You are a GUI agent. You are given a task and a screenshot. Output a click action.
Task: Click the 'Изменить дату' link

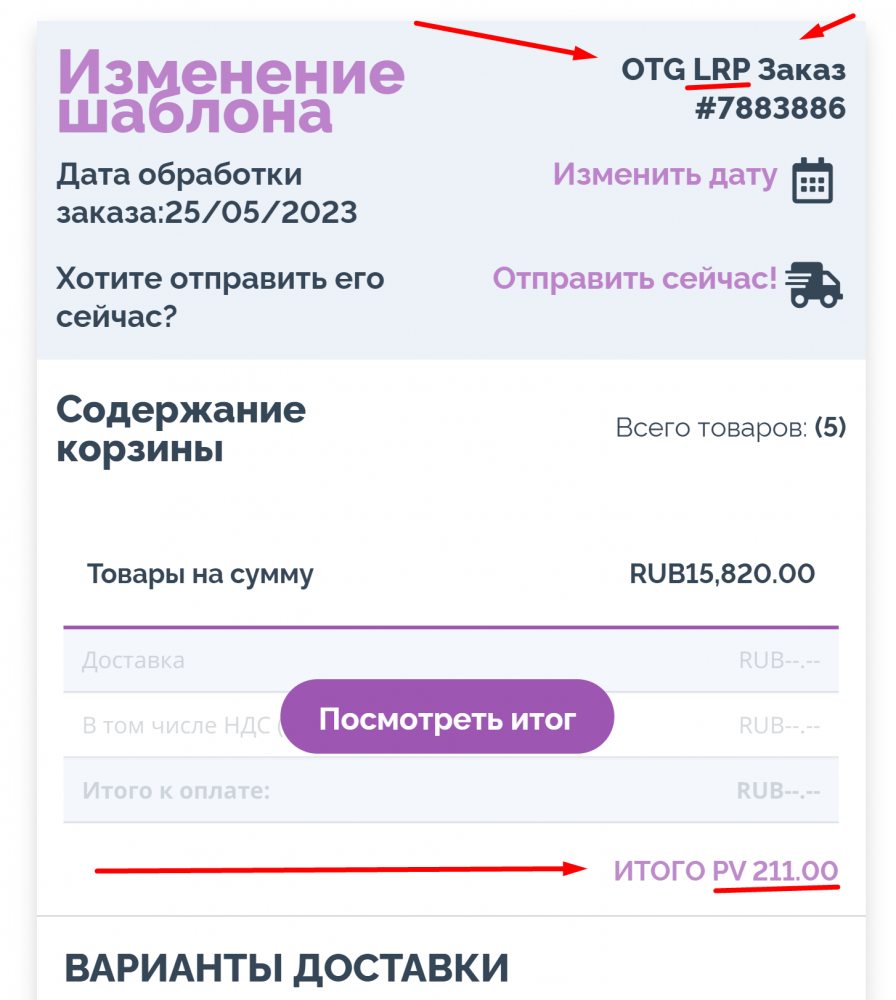(664, 175)
